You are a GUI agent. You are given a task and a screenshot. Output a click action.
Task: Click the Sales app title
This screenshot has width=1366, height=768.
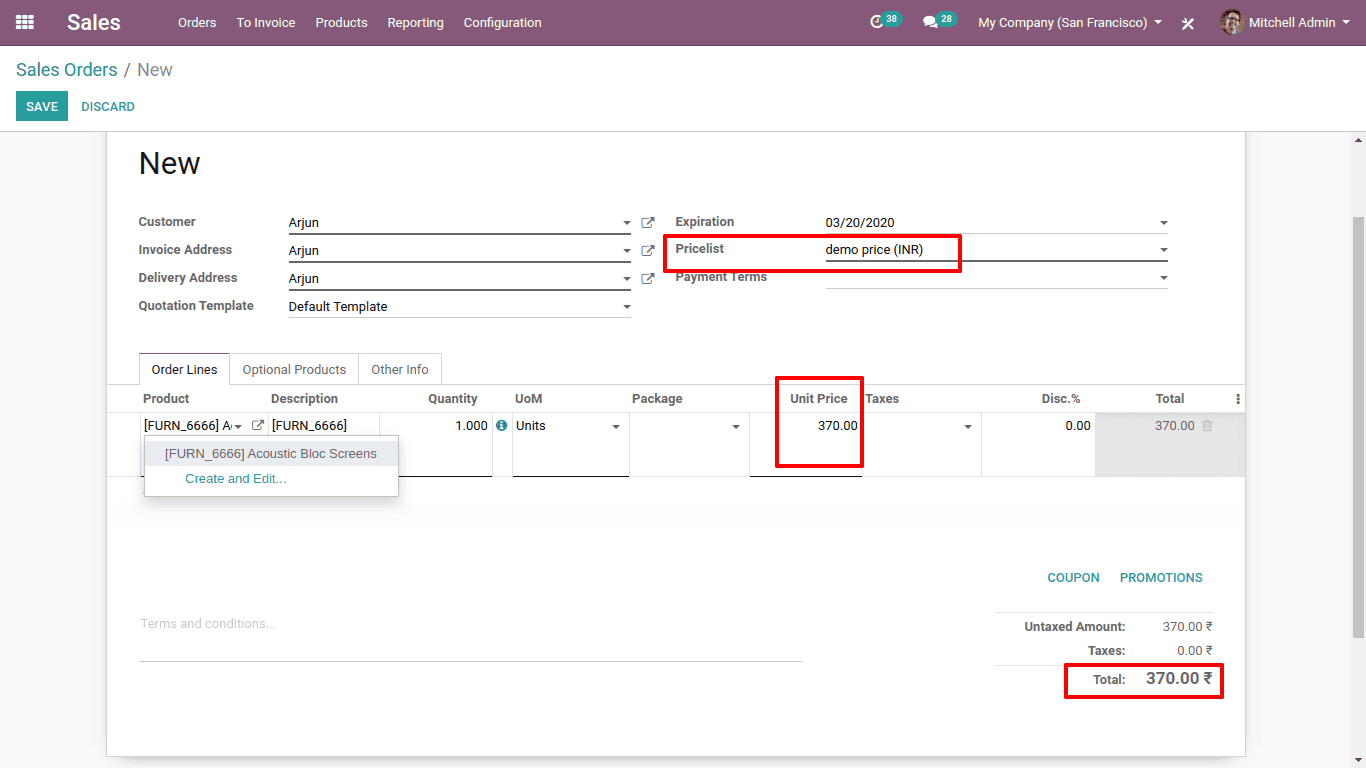click(x=94, y=22)
